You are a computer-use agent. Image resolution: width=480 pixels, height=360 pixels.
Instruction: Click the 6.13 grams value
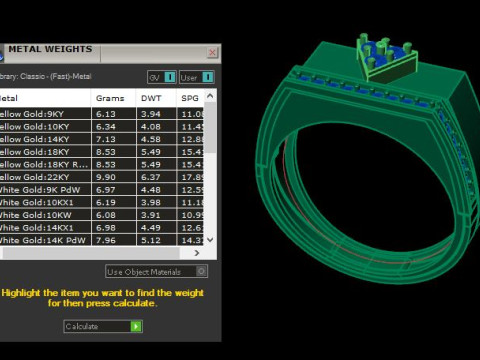tap(106, 114)
